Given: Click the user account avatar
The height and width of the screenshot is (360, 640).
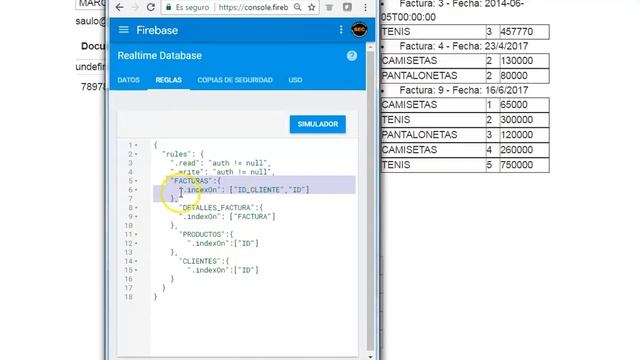Looking at the screenshot, I should [359, 29].
